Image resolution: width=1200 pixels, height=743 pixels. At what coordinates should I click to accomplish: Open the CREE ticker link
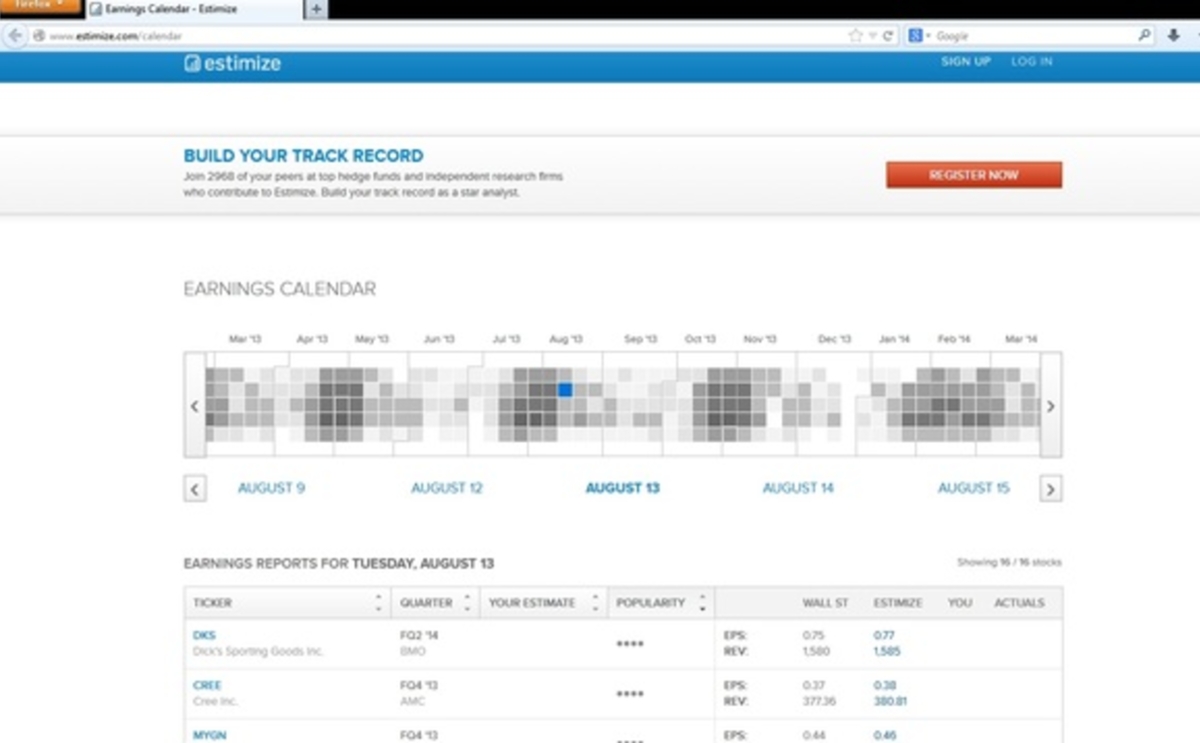coord(207,685)
